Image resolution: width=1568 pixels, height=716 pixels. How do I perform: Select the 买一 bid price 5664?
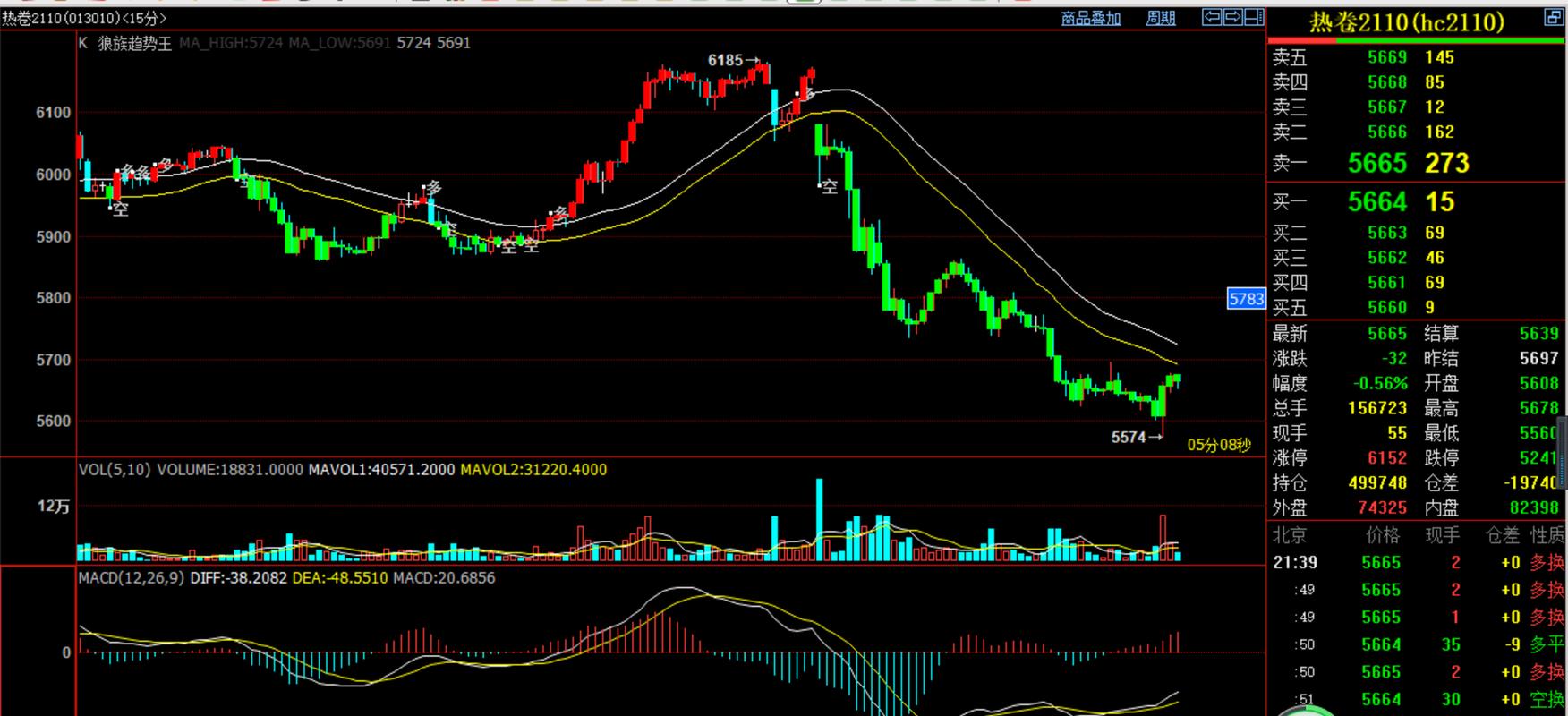click(x=1377, y=202)
